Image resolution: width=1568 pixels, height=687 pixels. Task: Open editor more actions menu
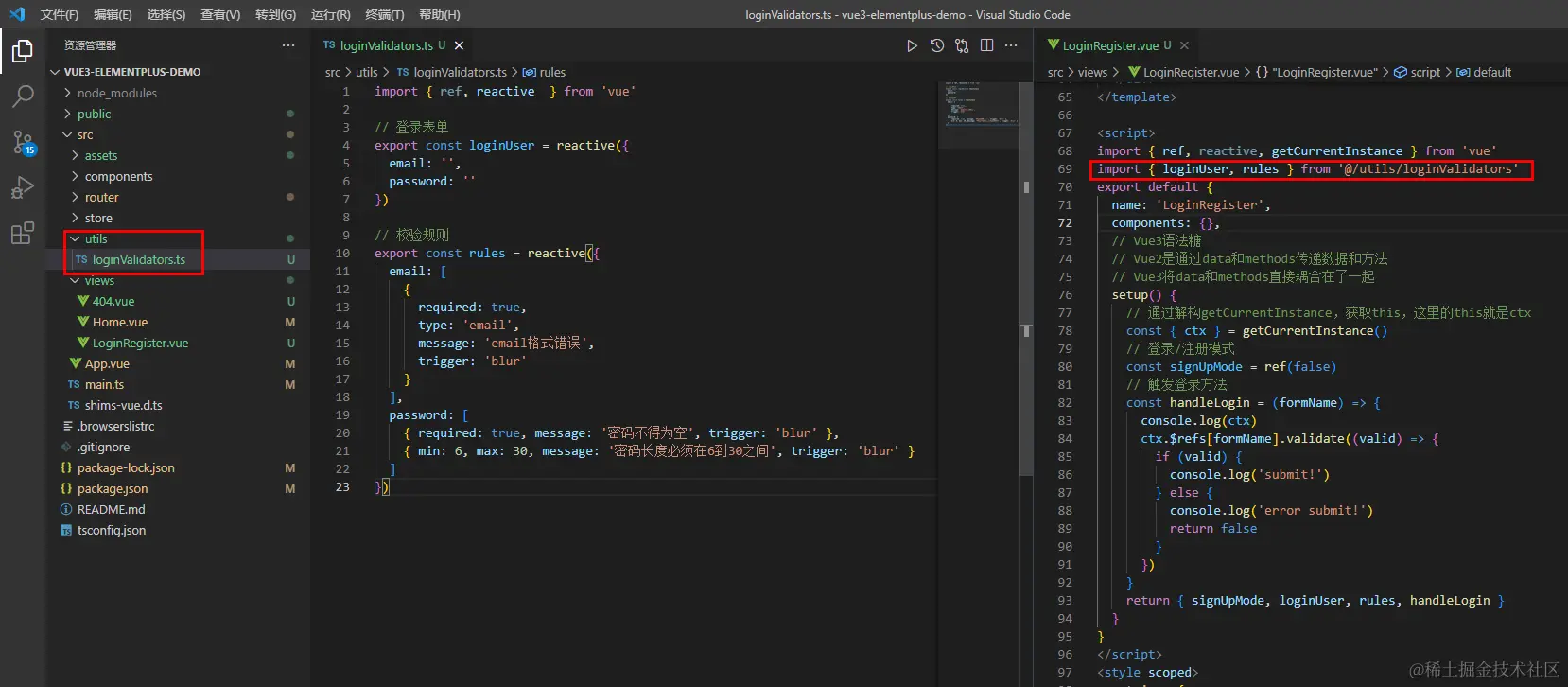(1011, 45)
